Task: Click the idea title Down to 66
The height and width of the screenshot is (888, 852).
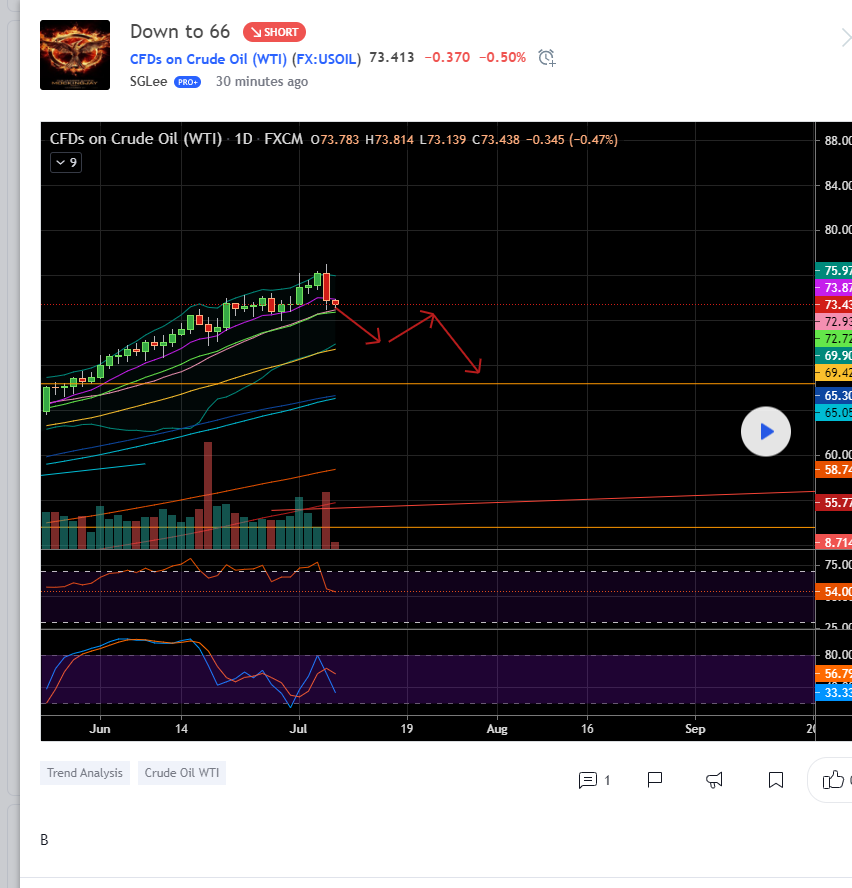Action: 180,32
